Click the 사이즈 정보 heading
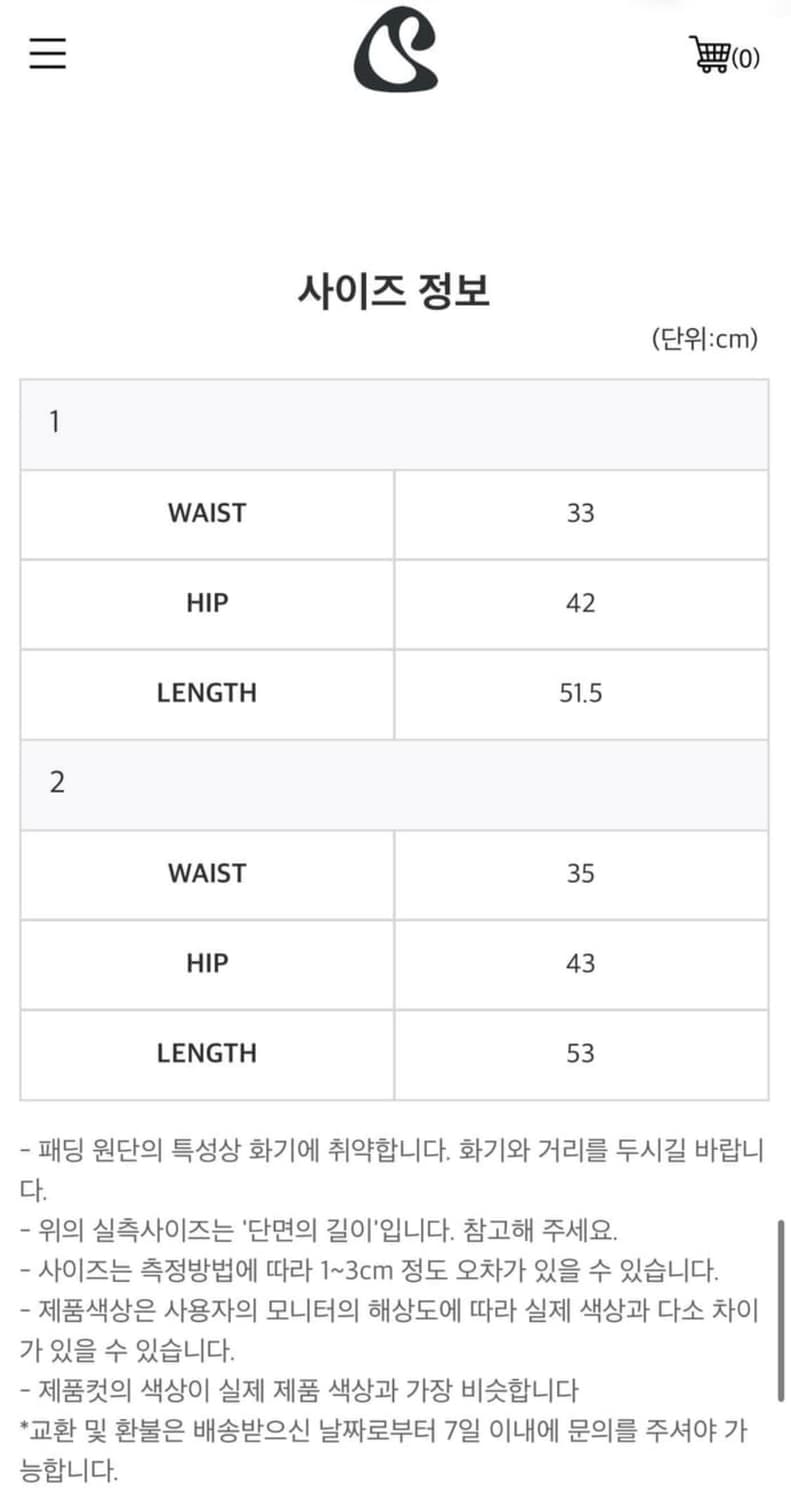The height and width of the screenshot is (1500, 791). click(394, 291)
